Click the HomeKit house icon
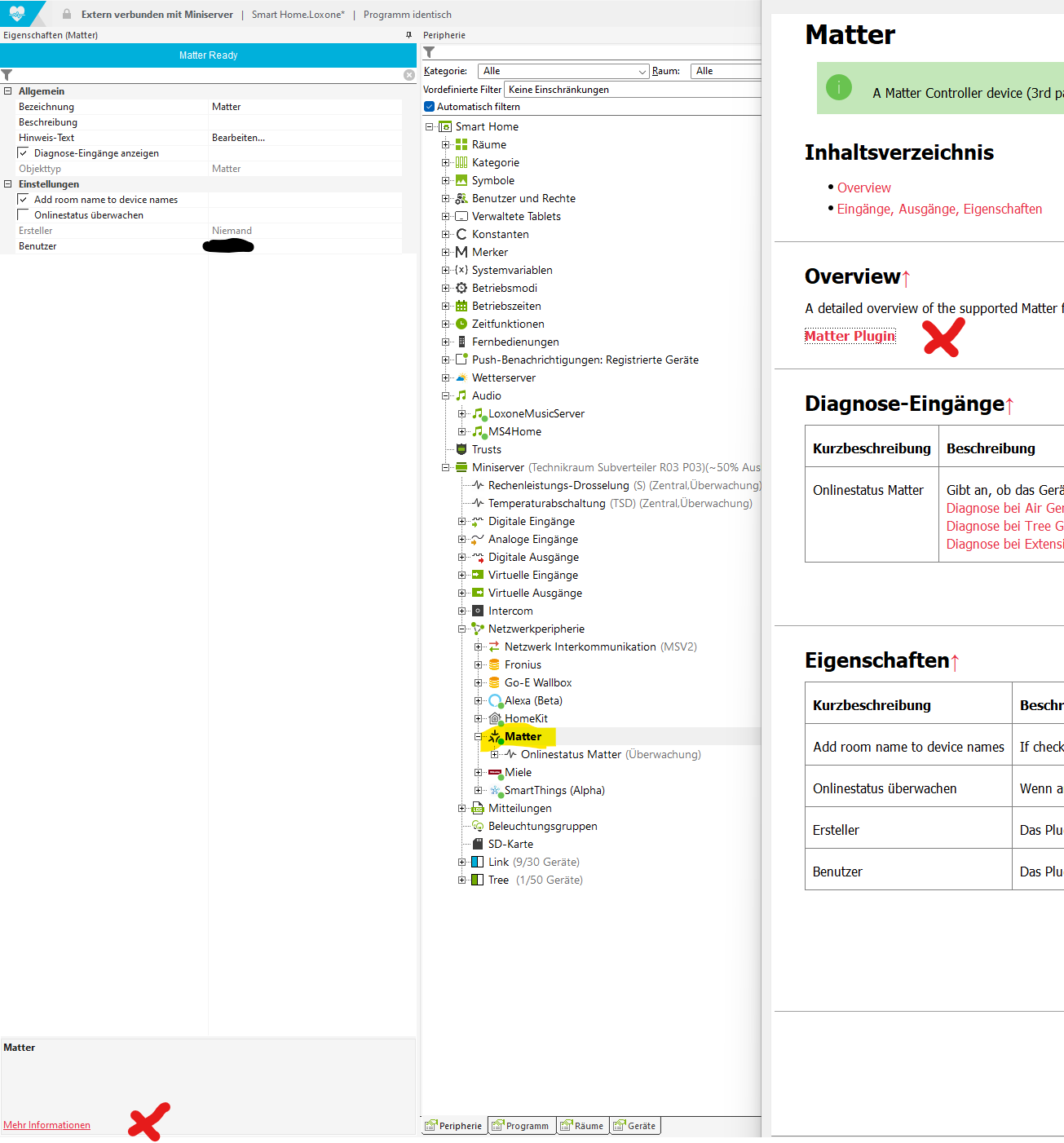The image size is (1064, 1143). coord(494,718)
